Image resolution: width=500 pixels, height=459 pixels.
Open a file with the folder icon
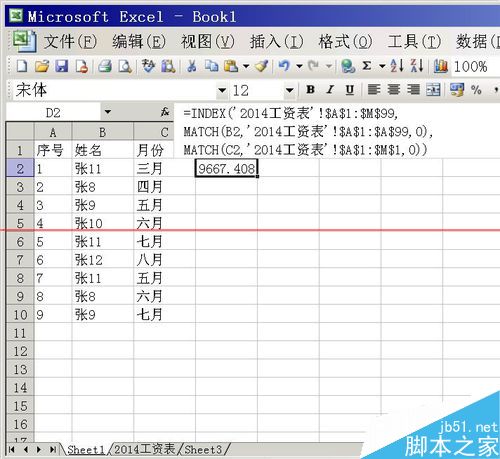click(42, 66)
